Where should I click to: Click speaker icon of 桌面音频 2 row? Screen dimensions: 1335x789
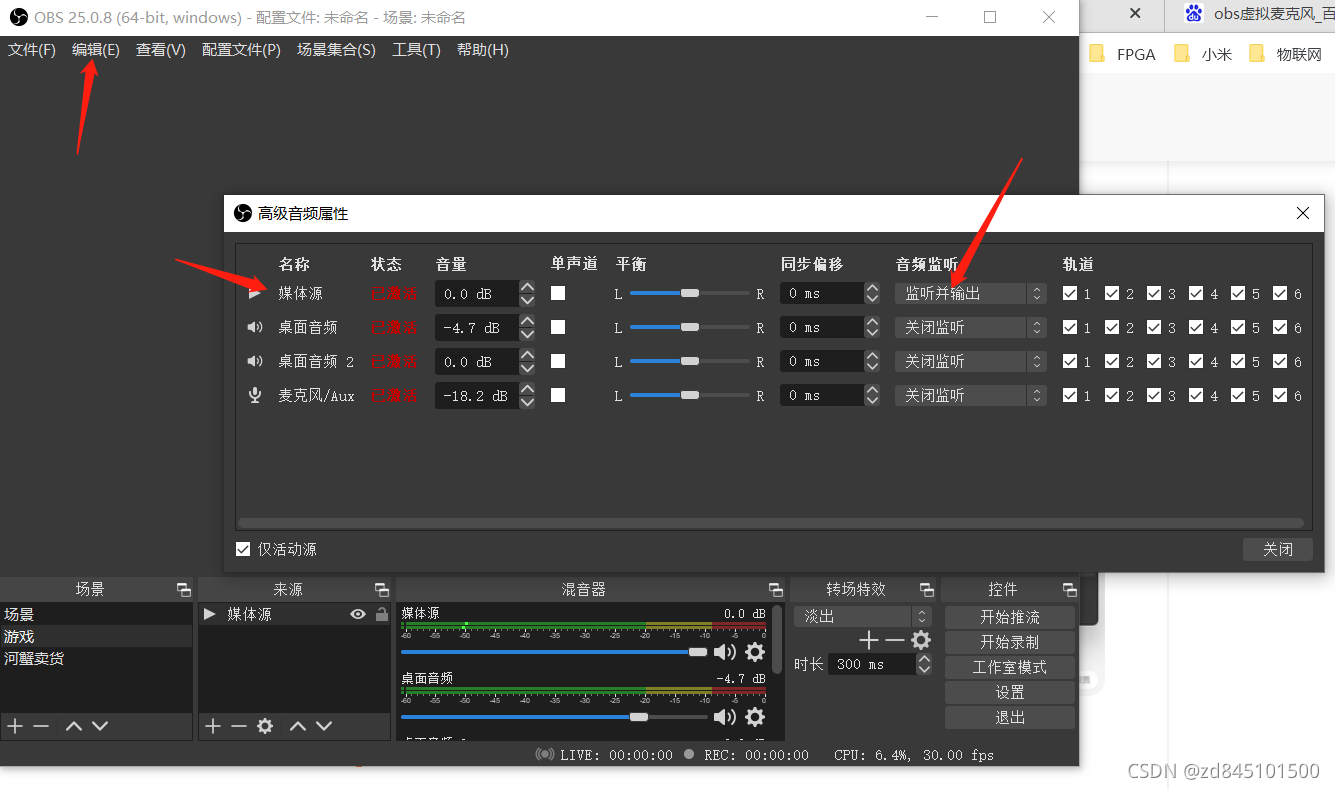255,361
